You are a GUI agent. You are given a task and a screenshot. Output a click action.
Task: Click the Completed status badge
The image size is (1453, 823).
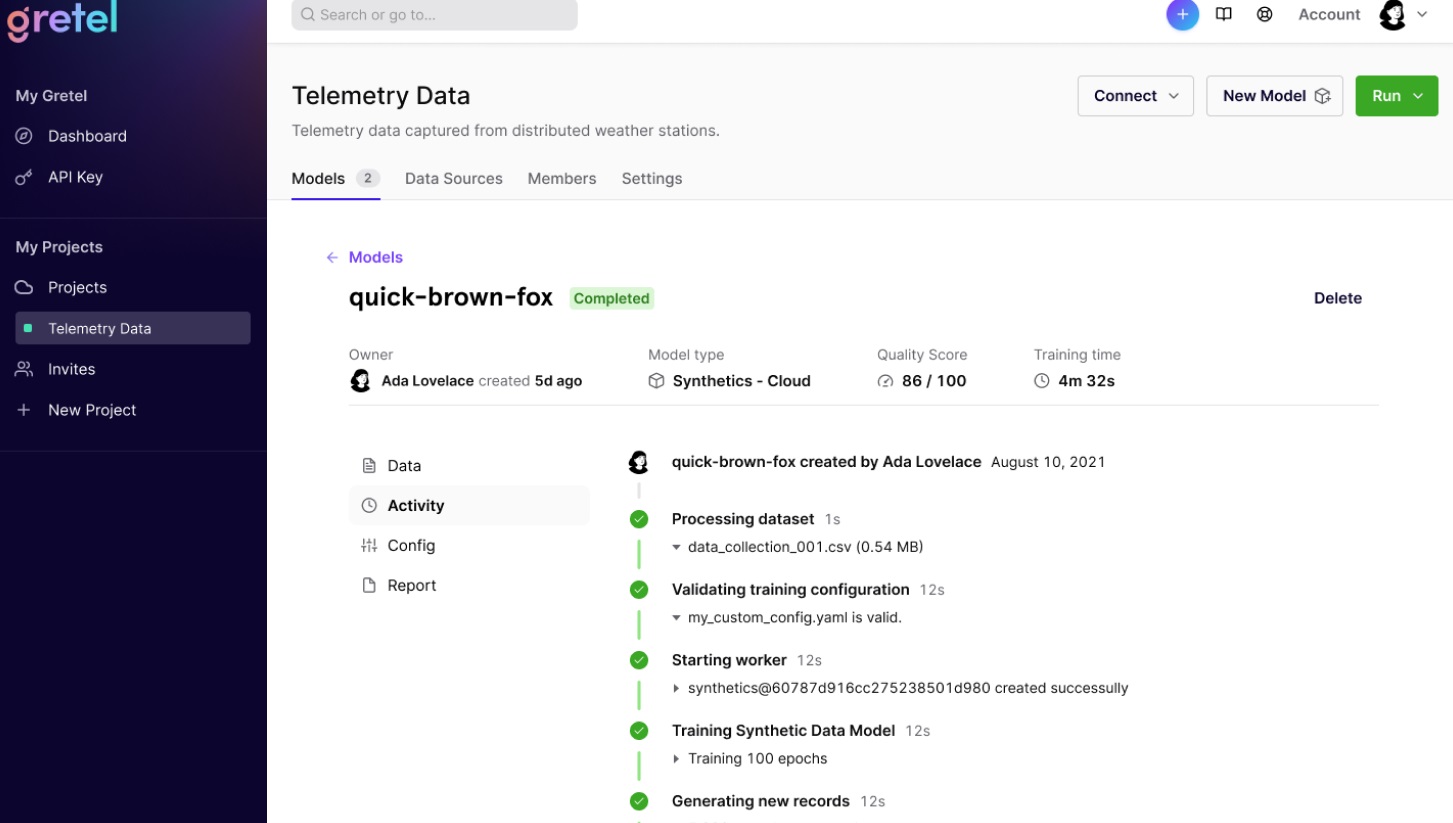pos(612,298)
